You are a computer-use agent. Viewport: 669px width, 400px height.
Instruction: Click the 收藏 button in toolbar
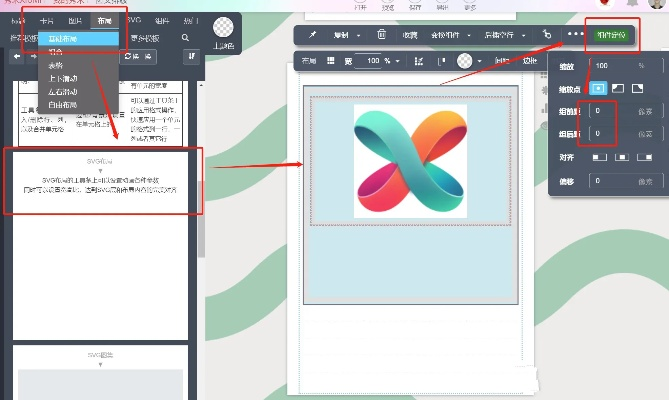pyautogui.click(x=410, y=34)
